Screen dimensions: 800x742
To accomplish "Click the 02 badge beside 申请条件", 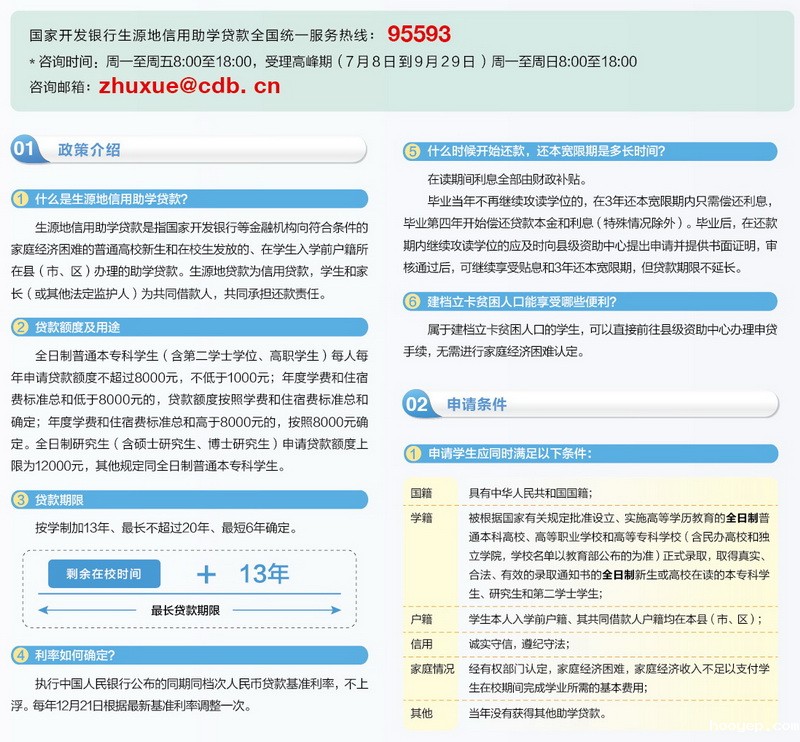I will [x=417, y=404].
